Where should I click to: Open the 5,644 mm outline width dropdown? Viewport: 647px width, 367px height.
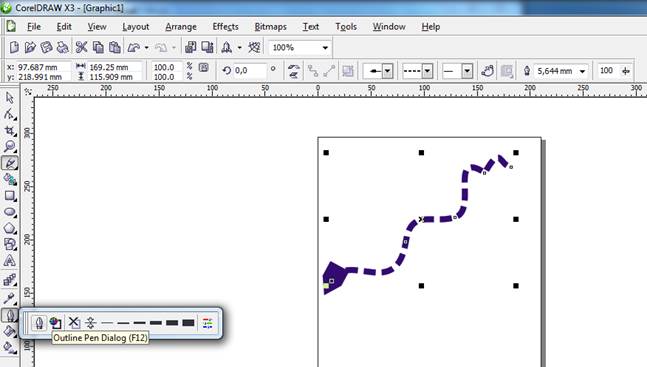582,71
